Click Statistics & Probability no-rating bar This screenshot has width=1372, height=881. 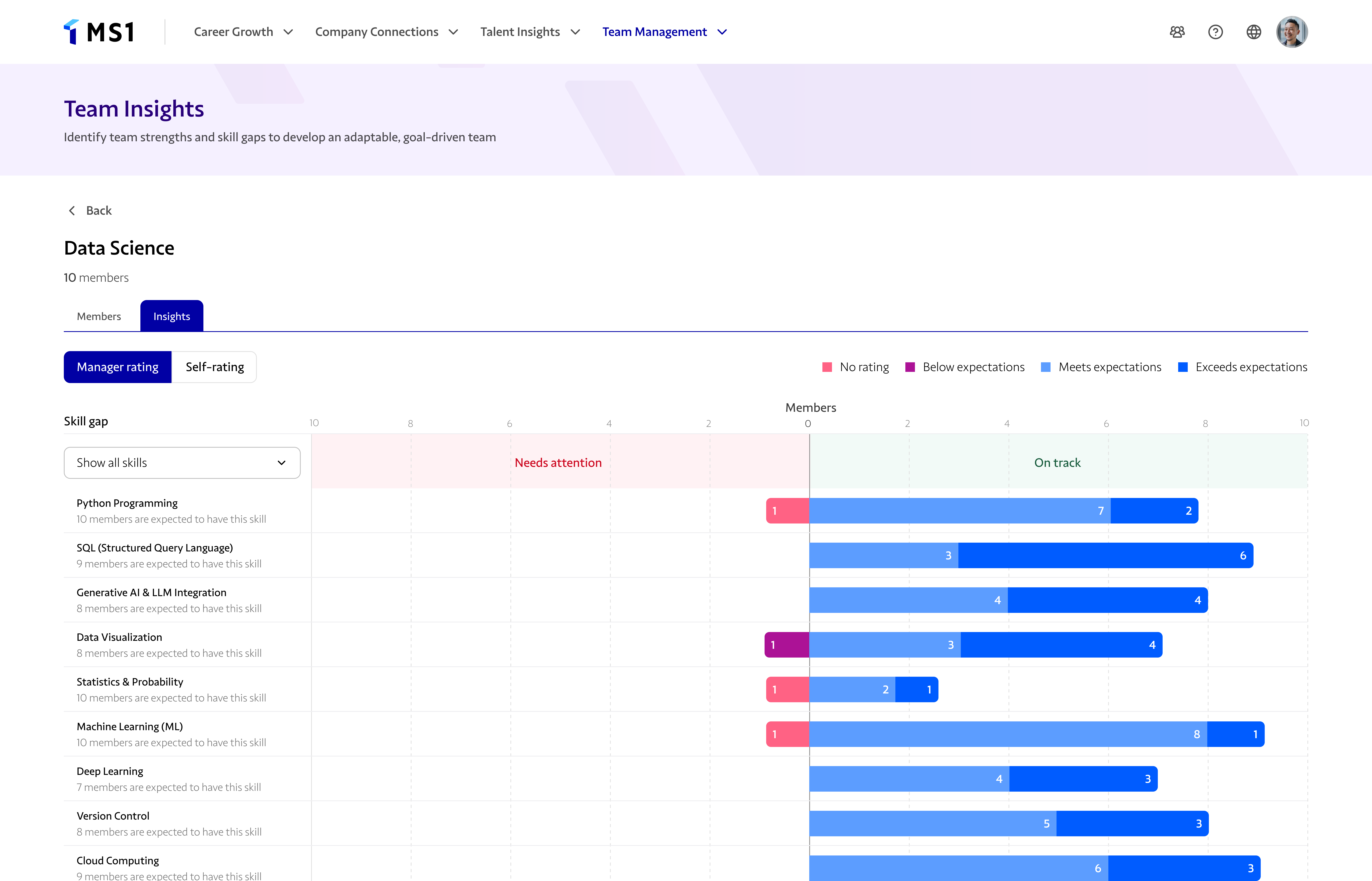point(788,689)
